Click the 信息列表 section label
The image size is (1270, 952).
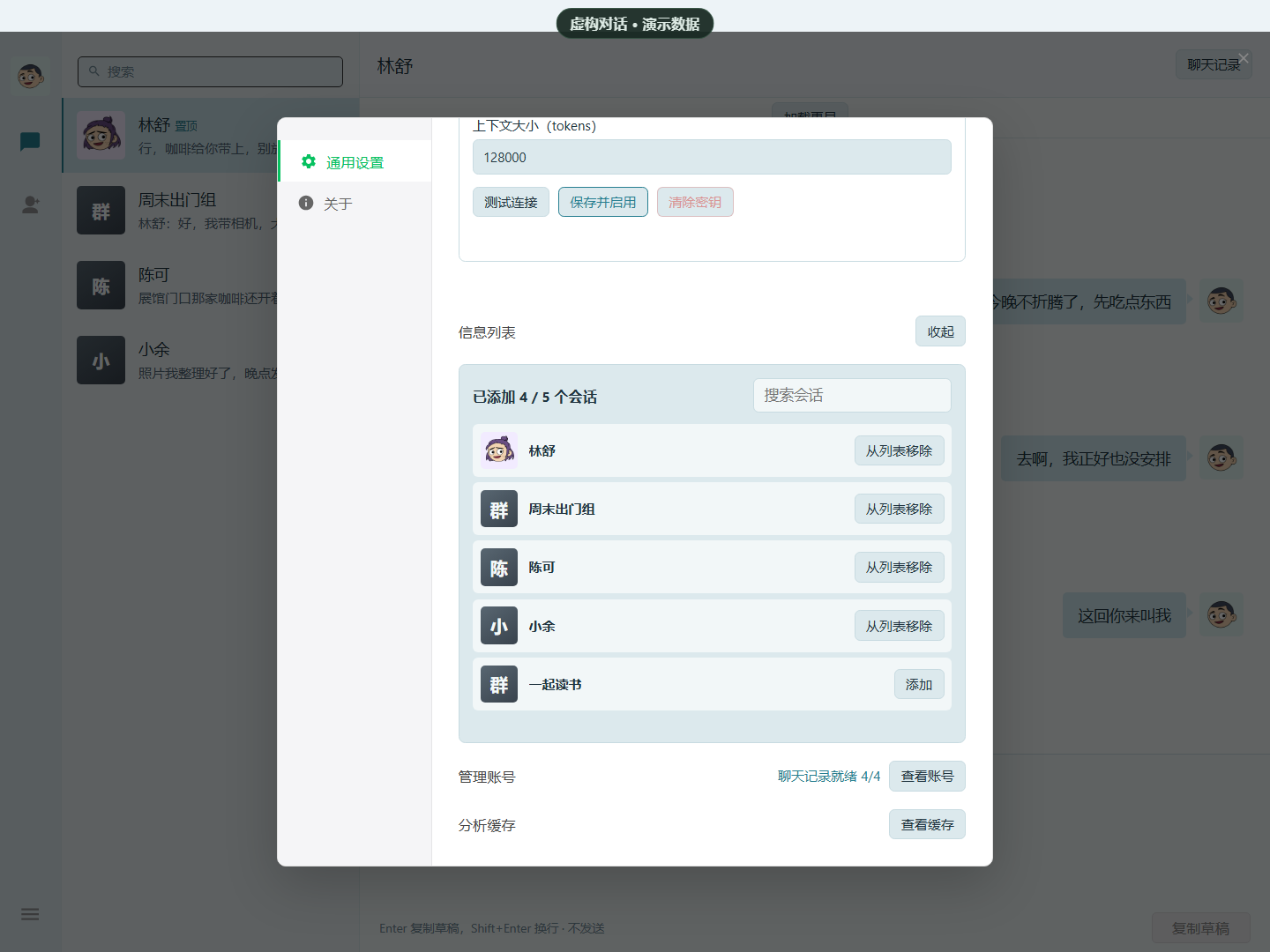487,332
